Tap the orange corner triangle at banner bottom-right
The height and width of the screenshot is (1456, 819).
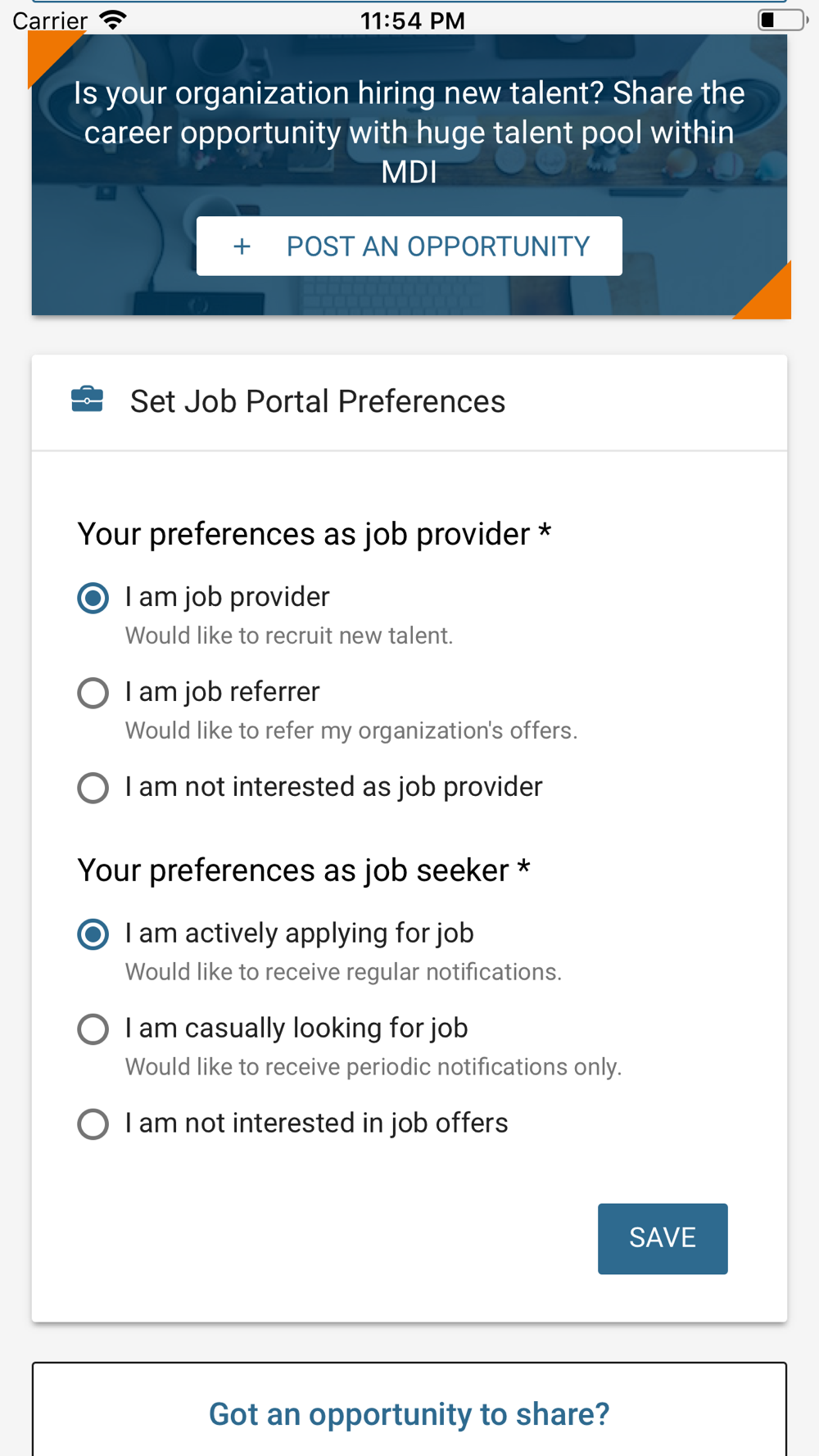(770, 296)
